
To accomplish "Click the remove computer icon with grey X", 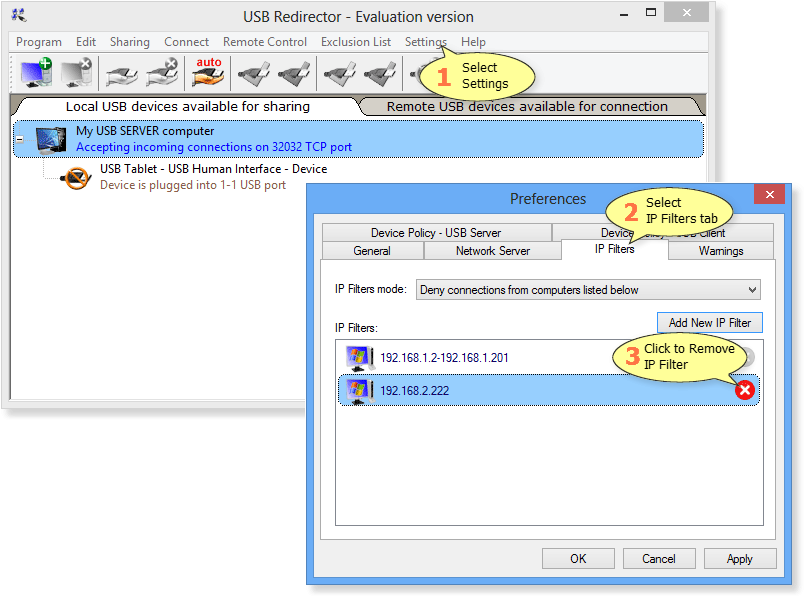I will tap(76, 73).
